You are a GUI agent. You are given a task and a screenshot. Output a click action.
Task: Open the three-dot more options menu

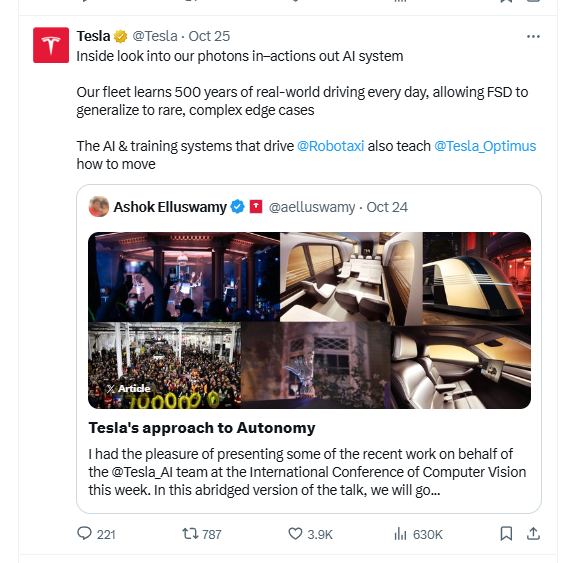click(533, 36)
